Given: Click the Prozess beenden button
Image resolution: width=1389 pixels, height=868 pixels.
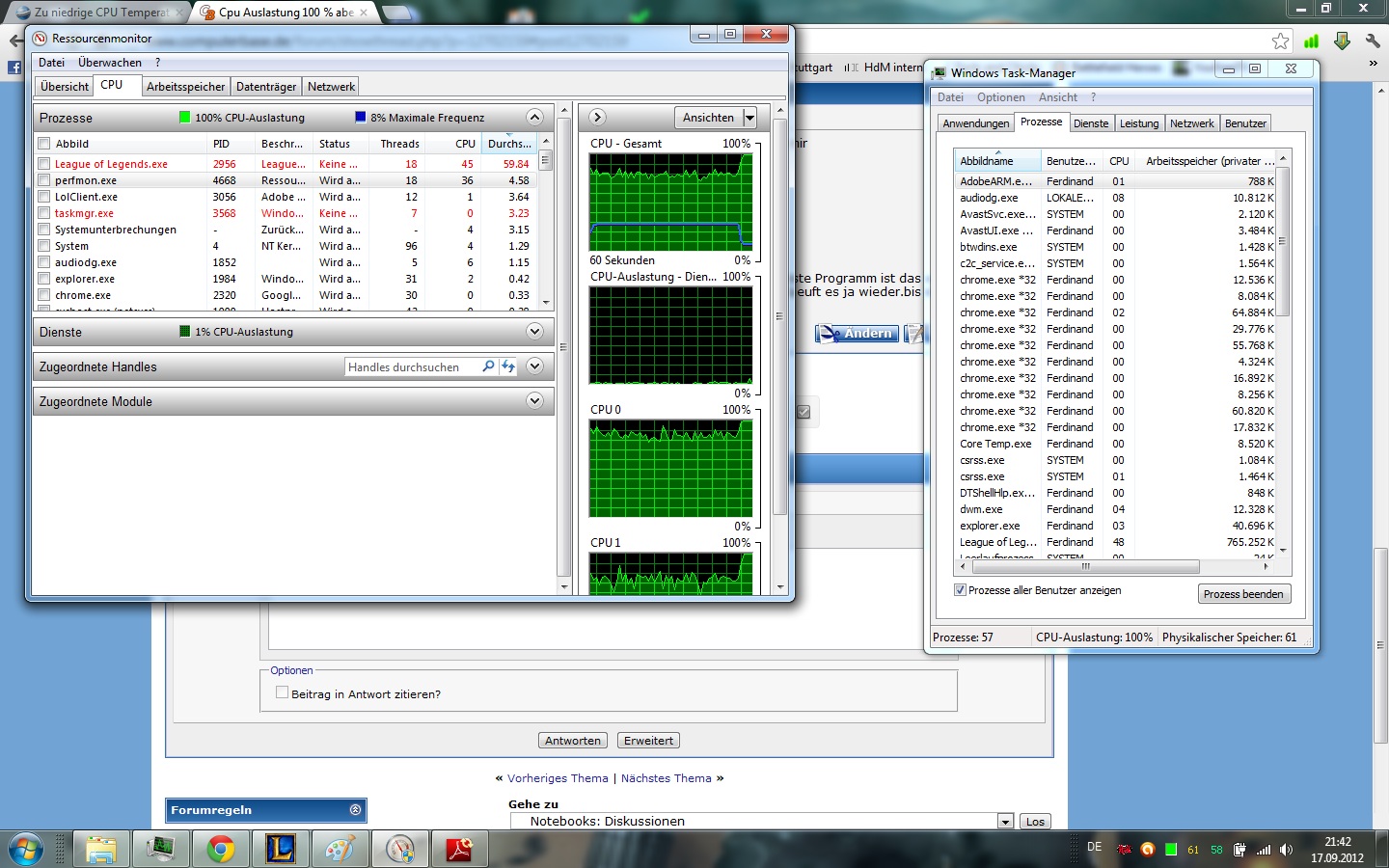Looking at the screenshot, I should pos(1243,594).
